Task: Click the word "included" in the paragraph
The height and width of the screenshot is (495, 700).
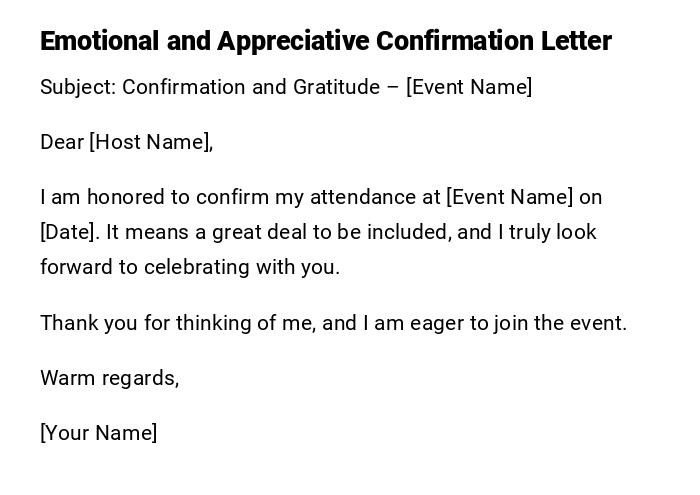Action: [409, 232]
